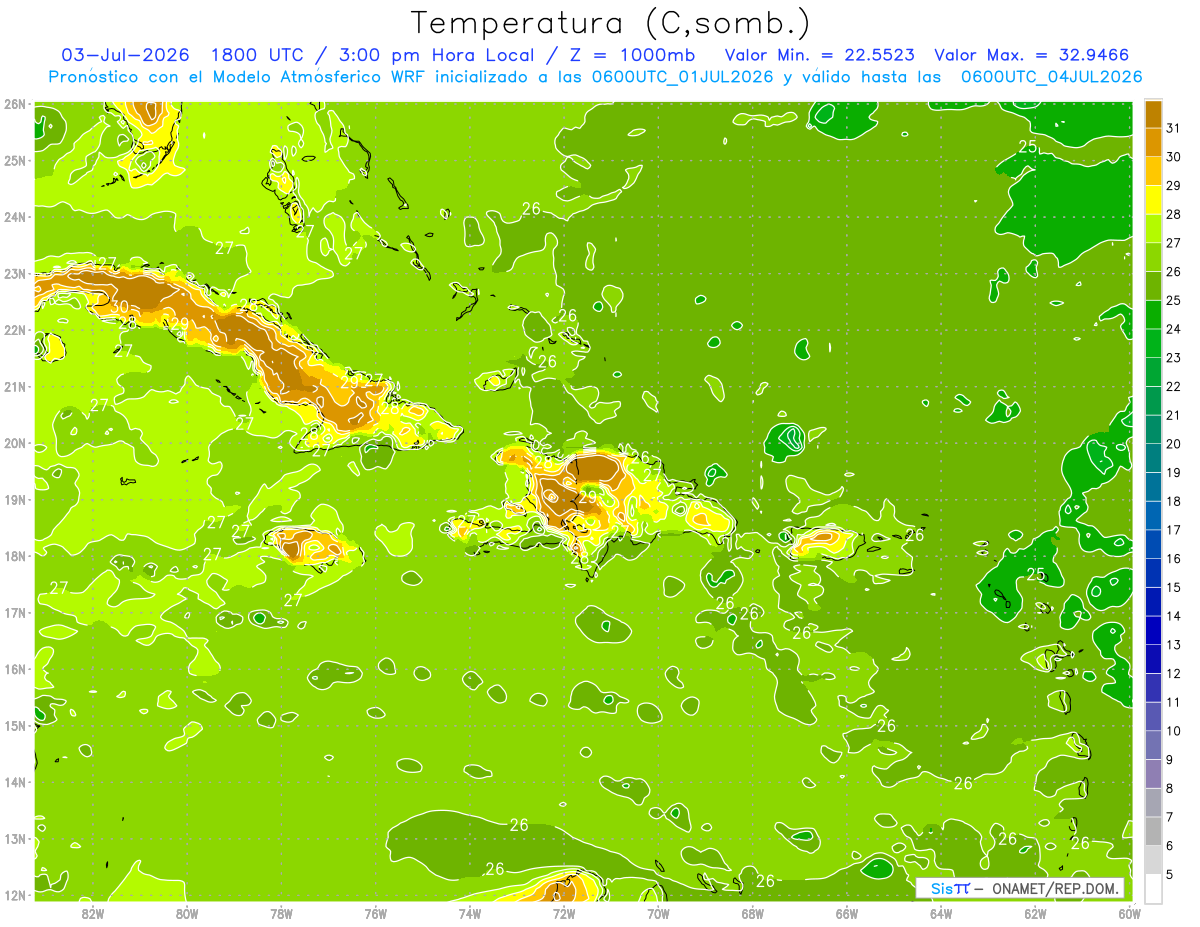
Task: Click the '60W' longitude axis label
Action: point(1129,912)
